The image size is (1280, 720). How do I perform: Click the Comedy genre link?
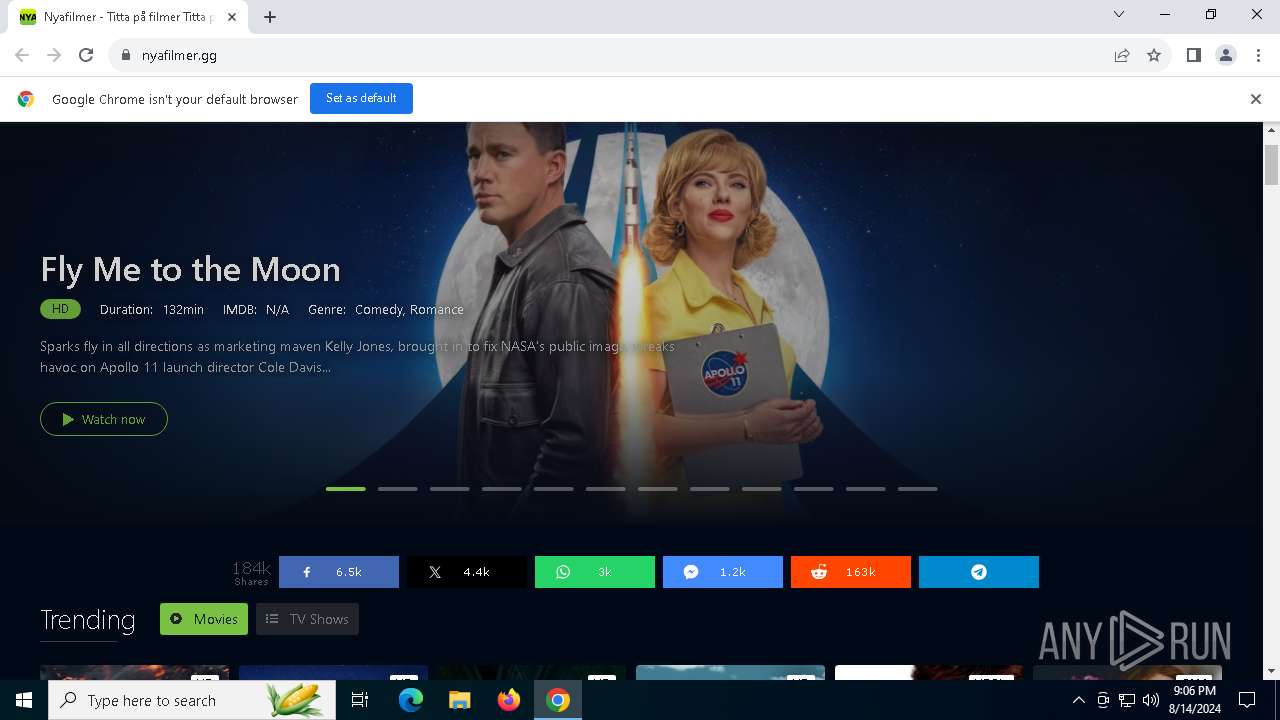point(379,310)
